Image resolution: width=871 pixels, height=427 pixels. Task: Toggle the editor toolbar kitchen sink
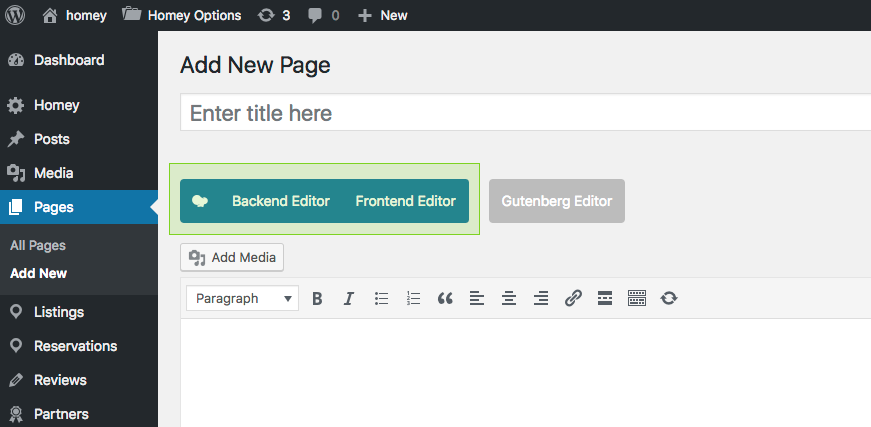637,299
